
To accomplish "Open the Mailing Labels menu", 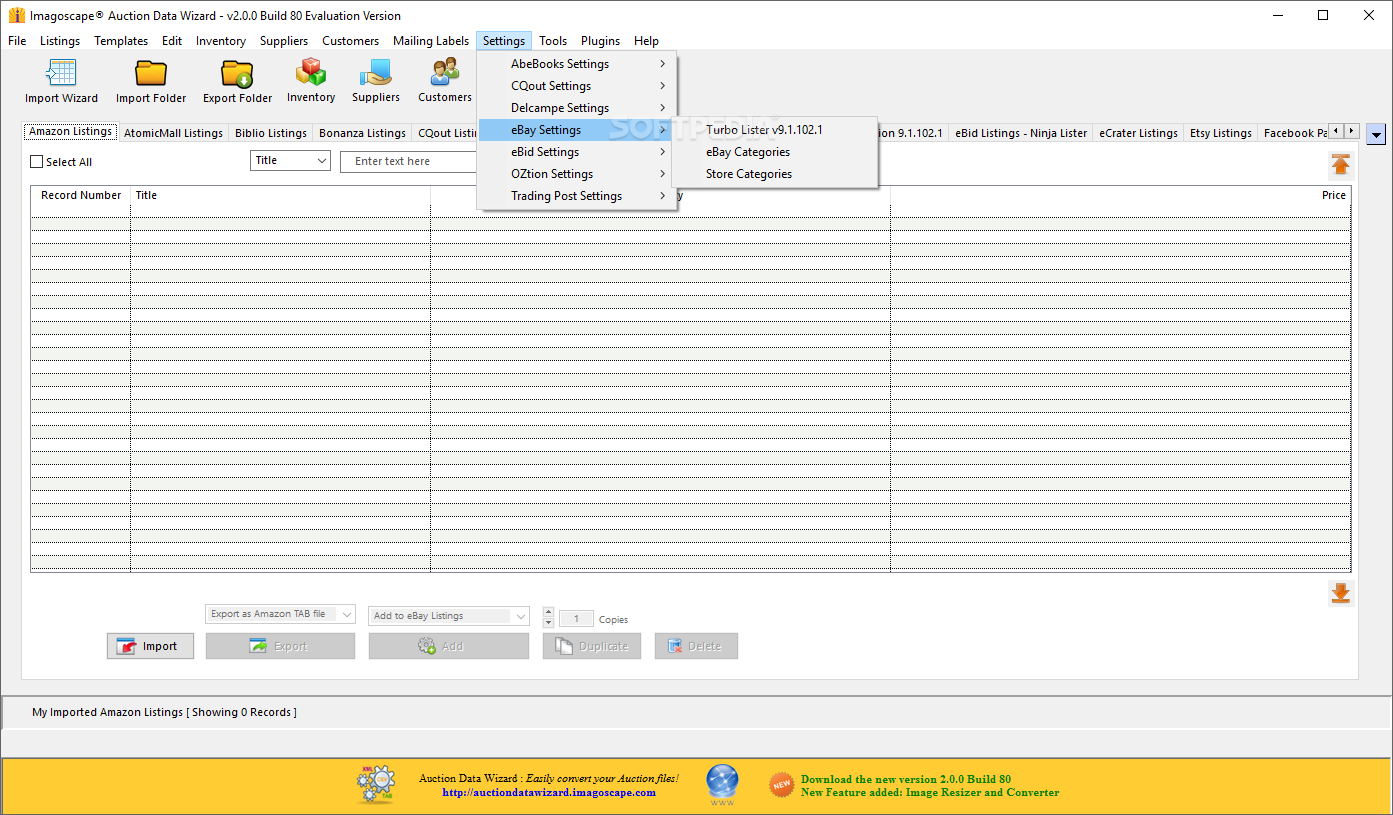I will pos(431,41).
